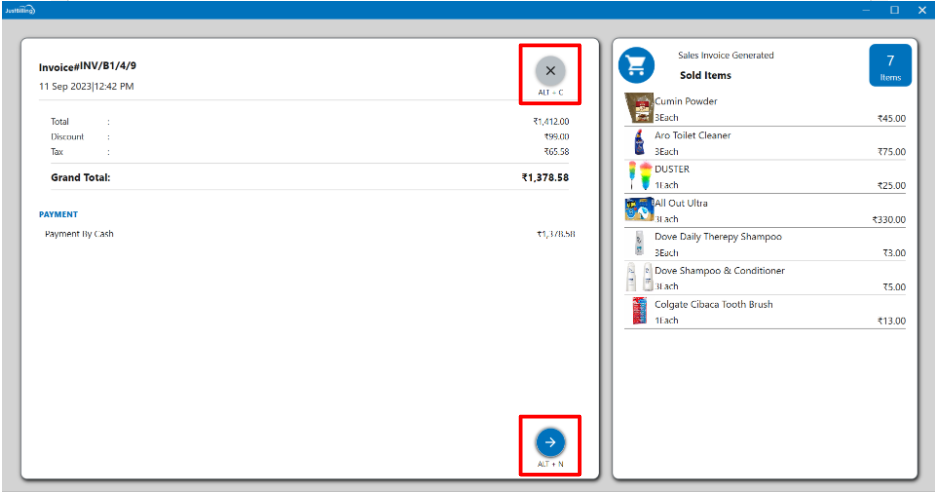This screenshot has width=935, height=493.
Task: Click the All Out Ultra product thumbnail
Action: [638, 210]
